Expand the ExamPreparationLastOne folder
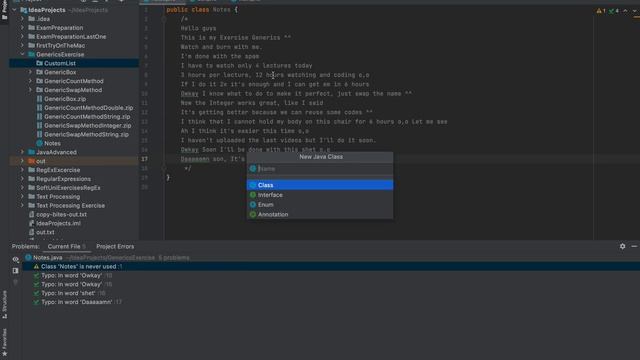This screenshot has width=640, height=360. pos(22,37)
